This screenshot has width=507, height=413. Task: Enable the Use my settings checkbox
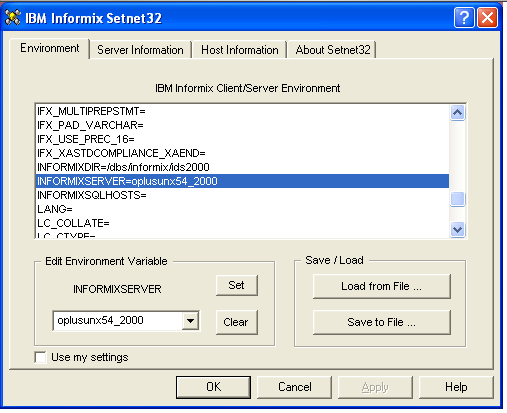coord(40,357)
